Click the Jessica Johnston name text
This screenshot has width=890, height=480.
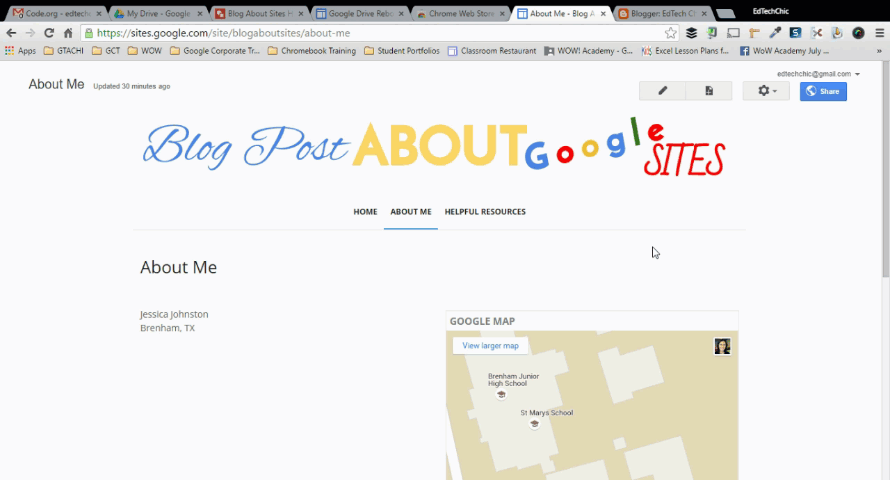pyautogui.click(x=174, y=314)
